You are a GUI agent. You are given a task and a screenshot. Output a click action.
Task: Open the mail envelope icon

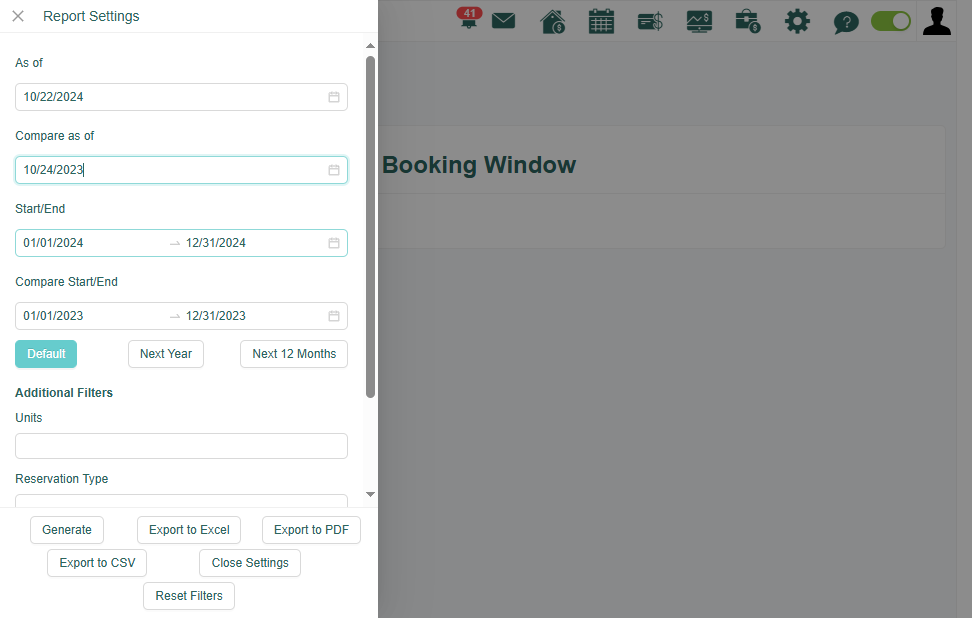503,21
